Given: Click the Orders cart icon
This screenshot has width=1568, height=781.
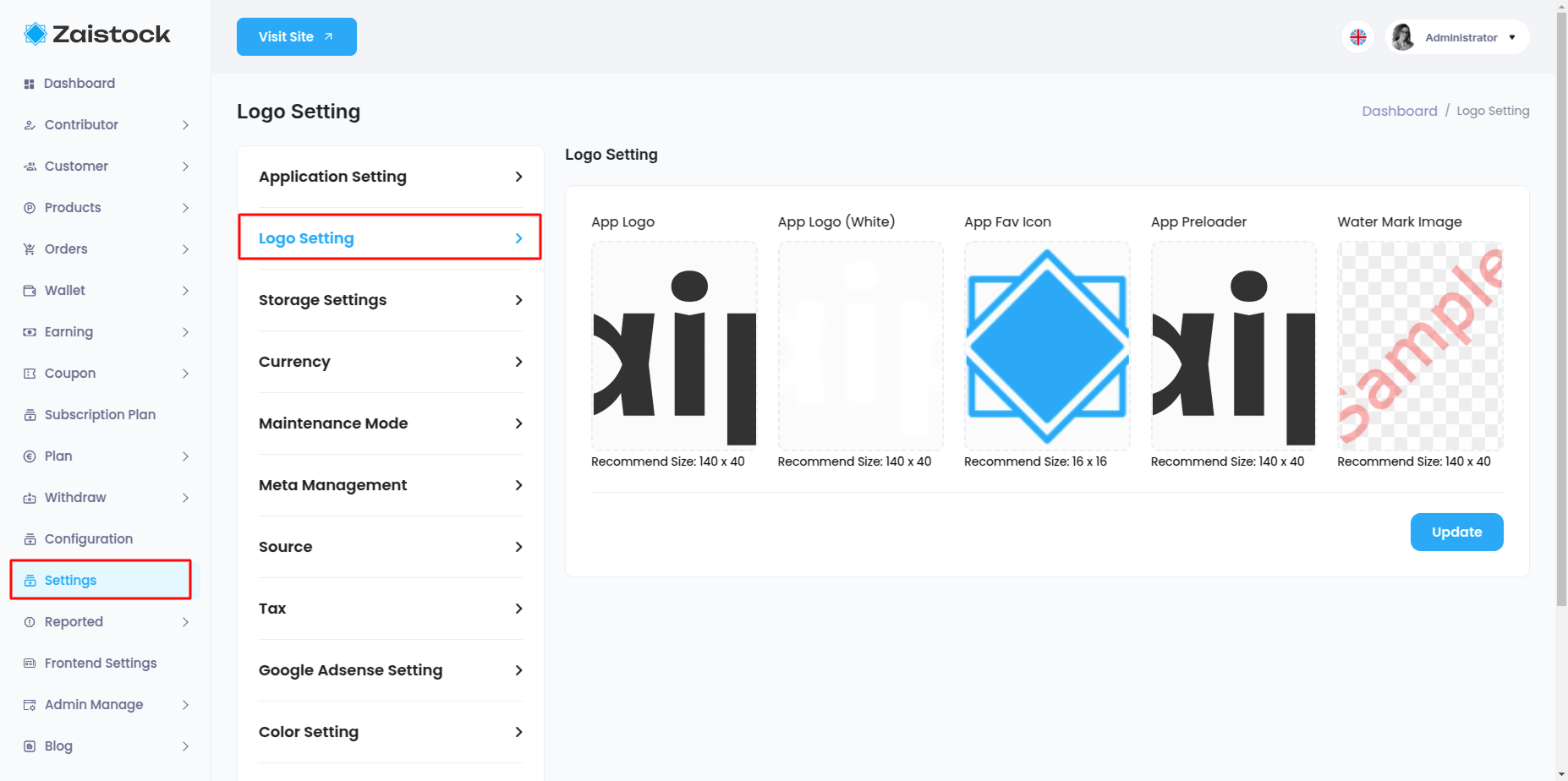Looking at the screenshot, I should tap(30, 249).
